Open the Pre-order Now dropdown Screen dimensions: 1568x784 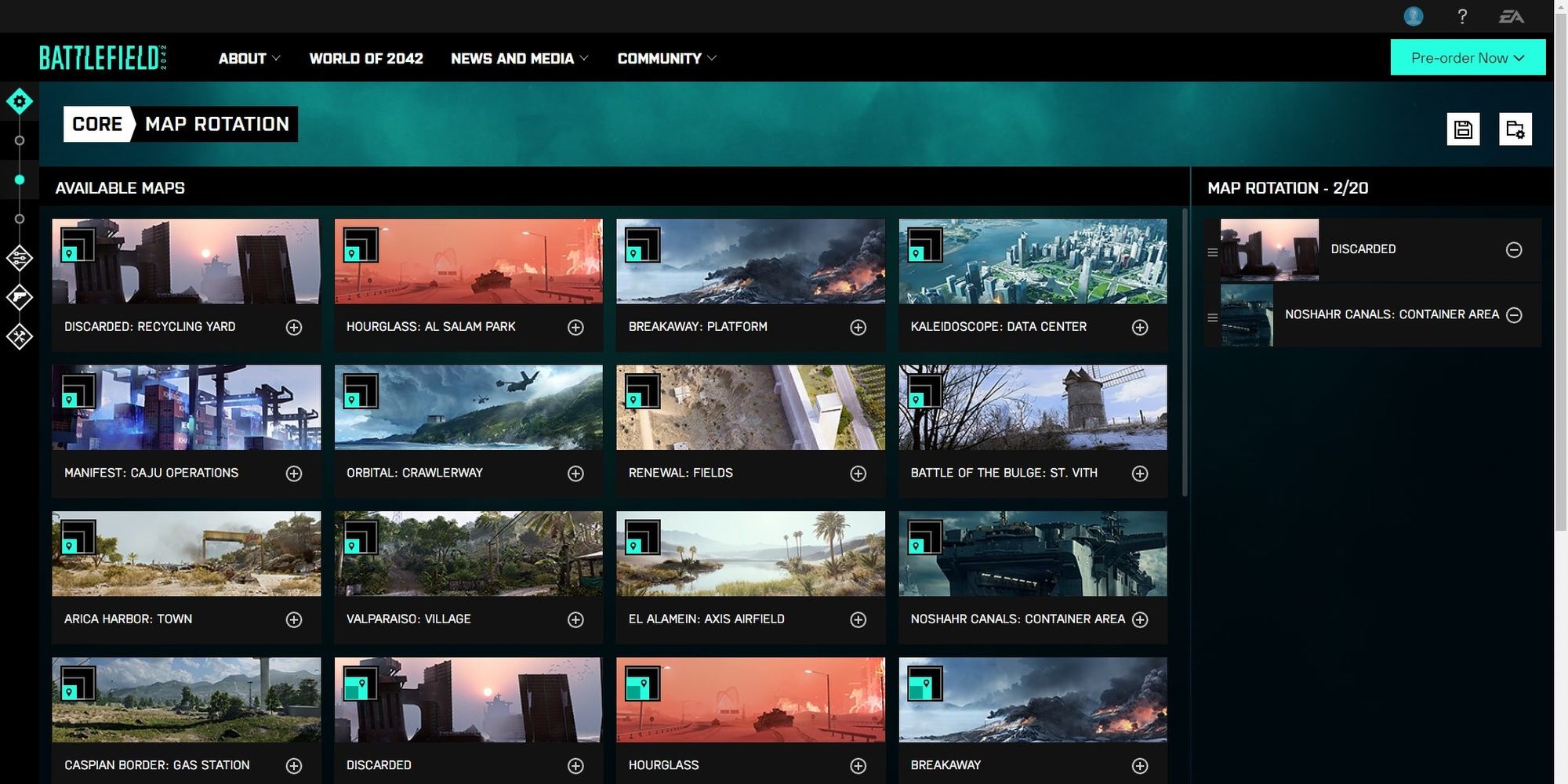tap(1468, 58)
